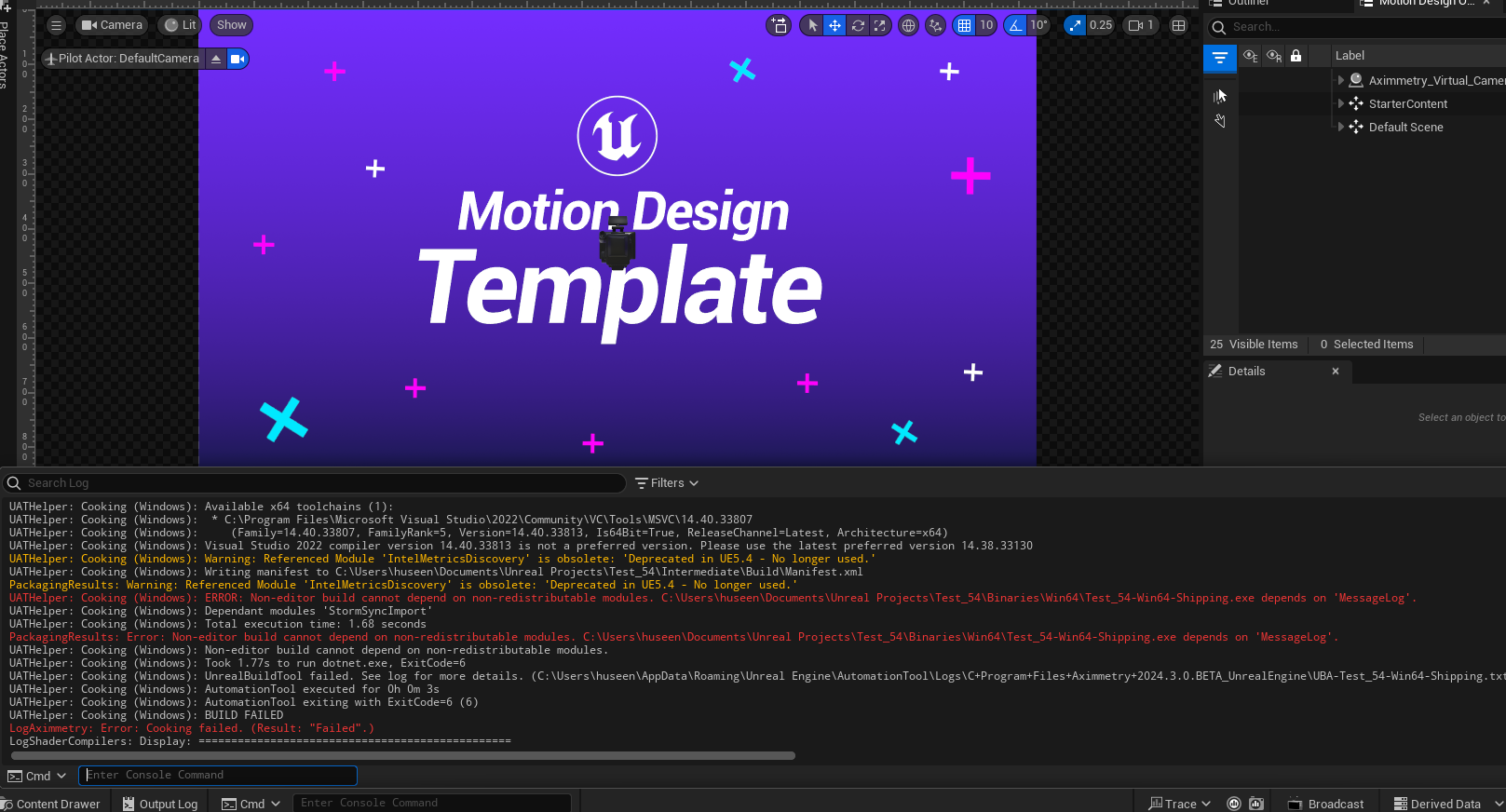This screenshot has width=1506, height=812.
Task: Click the Label column header
Action: (1350, 56)
